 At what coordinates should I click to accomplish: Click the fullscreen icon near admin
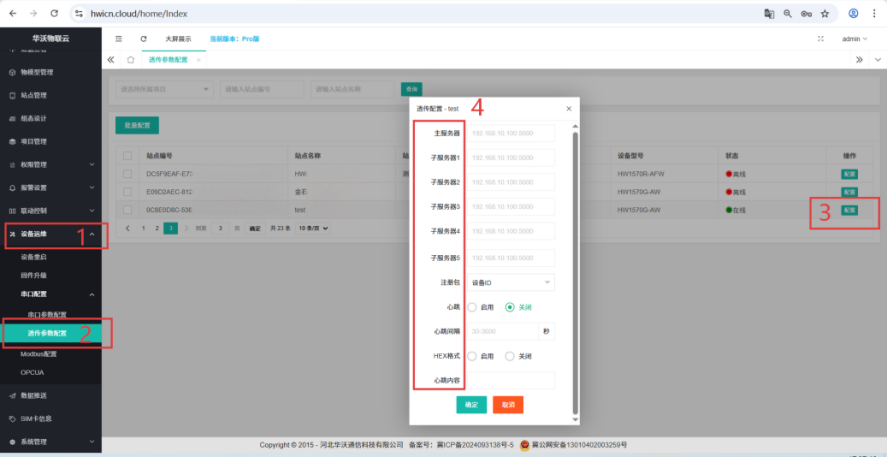(821, 39)
